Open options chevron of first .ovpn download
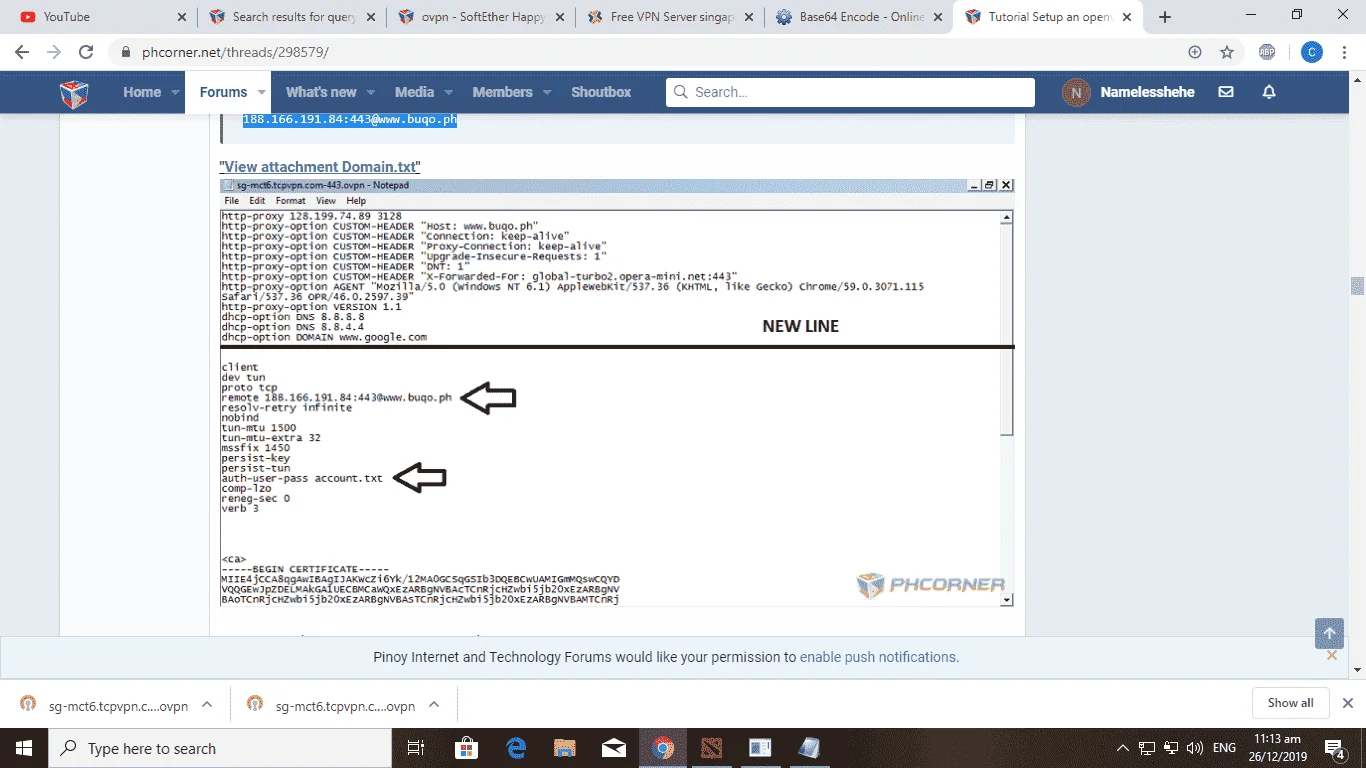1366x768 pixels. click(x=207, y=704)
